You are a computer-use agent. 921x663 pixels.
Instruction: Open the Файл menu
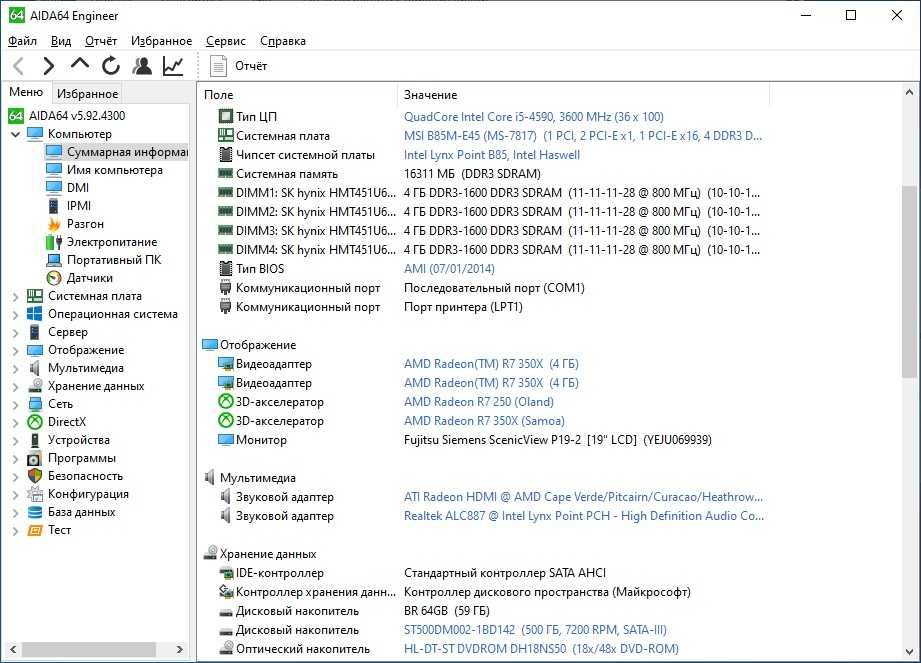22,41
